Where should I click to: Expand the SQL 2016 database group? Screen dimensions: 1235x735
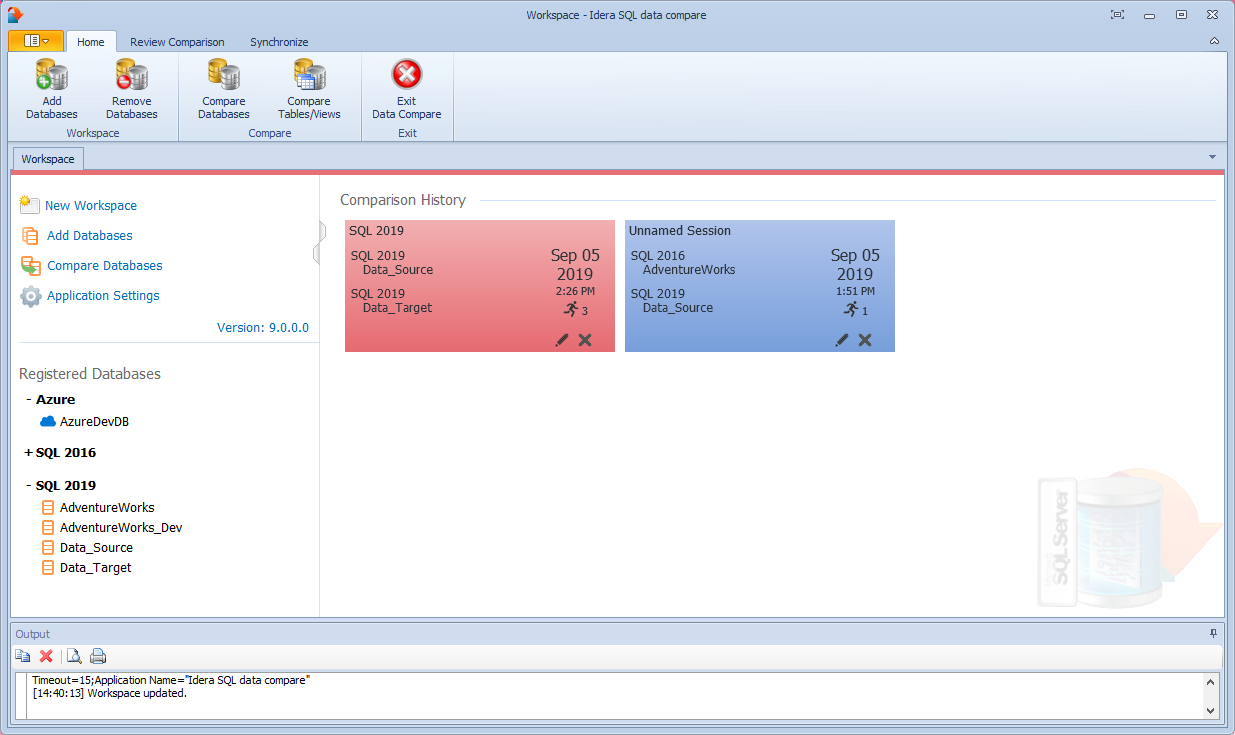(x=29, y=452)
